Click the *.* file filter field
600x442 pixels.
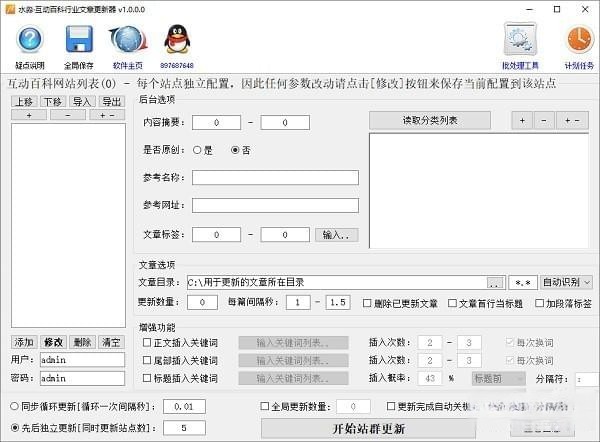523,282
